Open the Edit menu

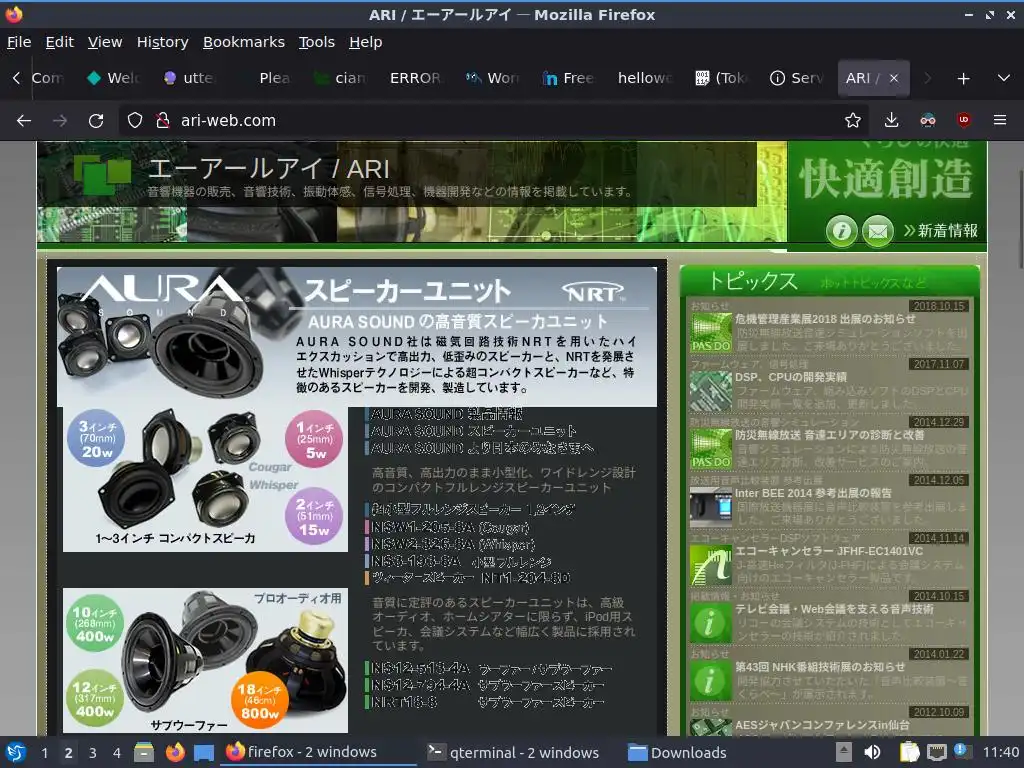(59, 42)
